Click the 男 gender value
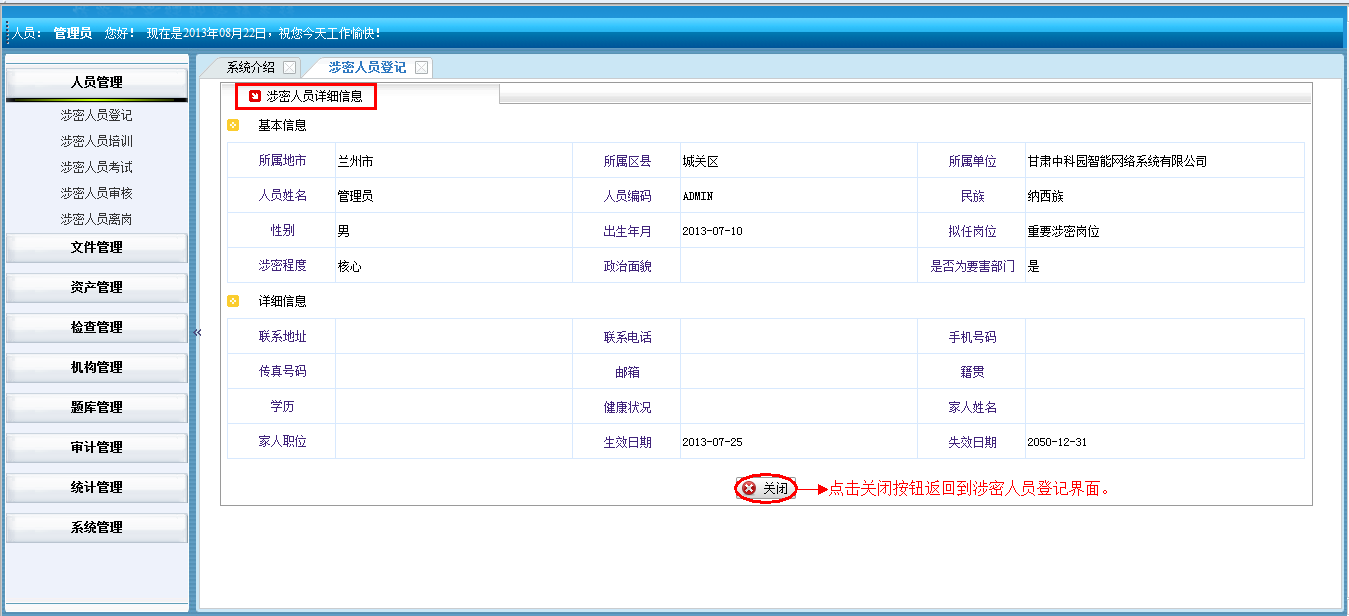1349x616 pixels. (x=344, y=231)
